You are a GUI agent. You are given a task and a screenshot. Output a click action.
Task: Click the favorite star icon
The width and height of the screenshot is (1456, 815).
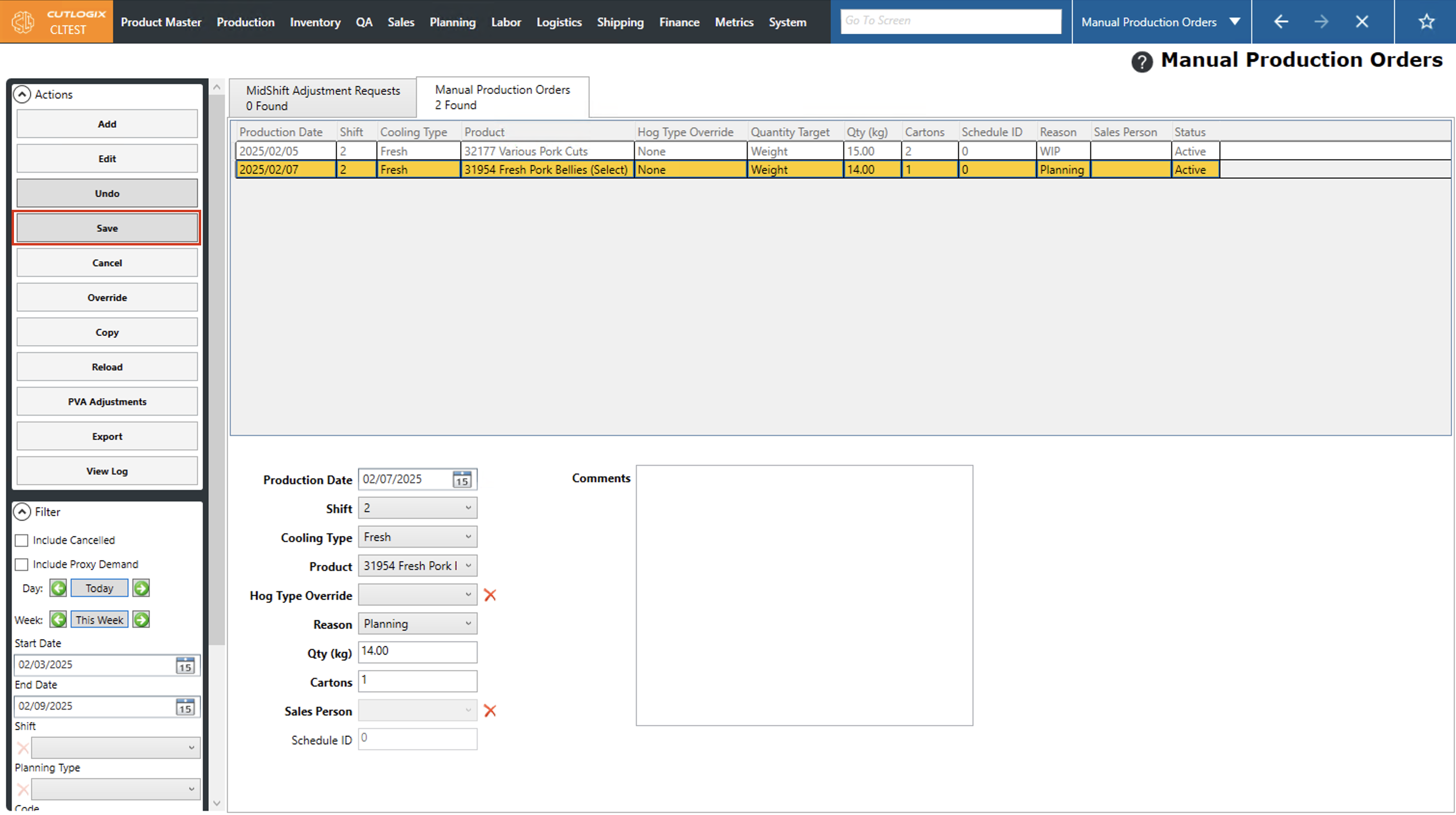[x=1426, y=22]
